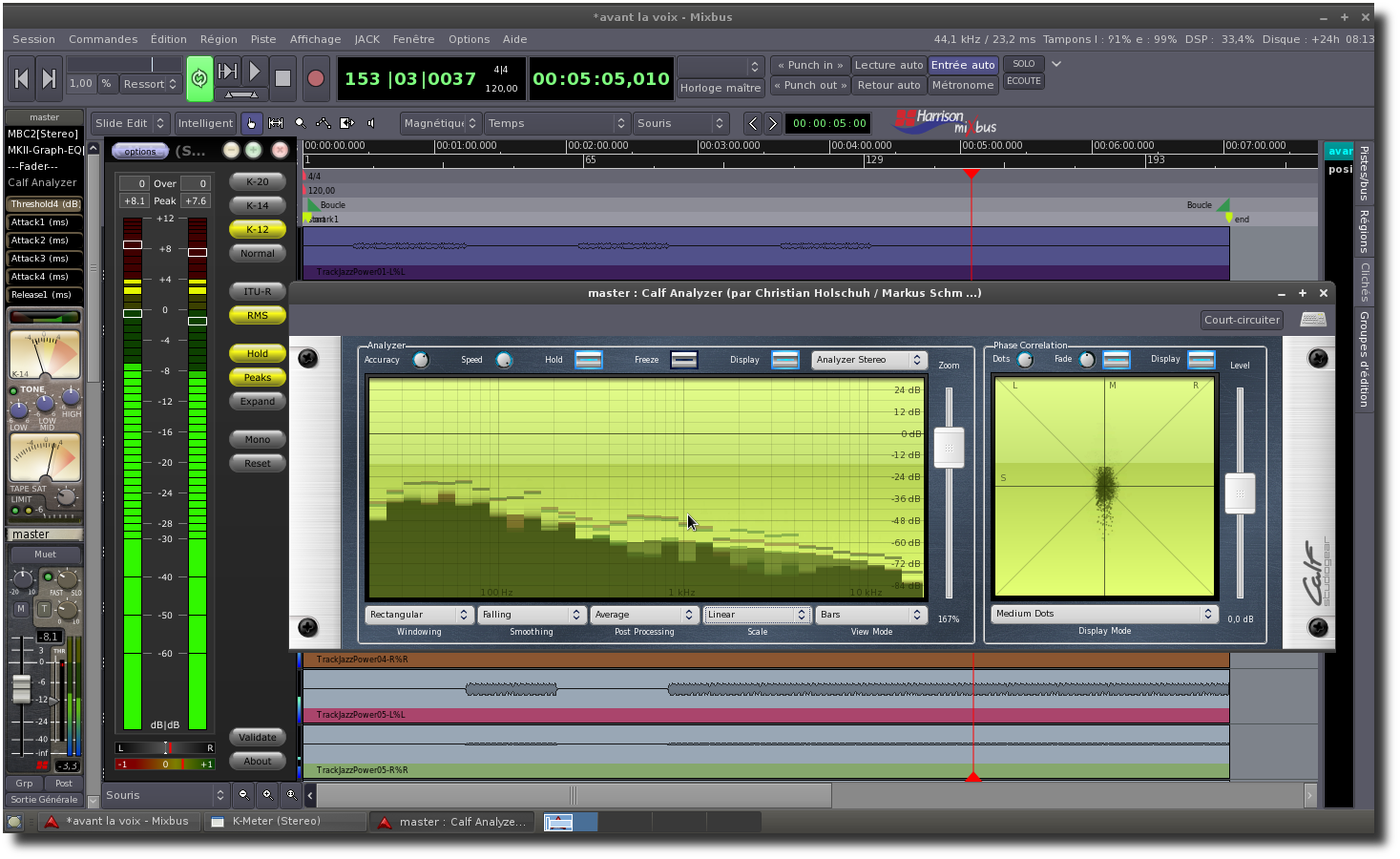This screenshot has width=1400, height=859.
Task: Toggle Display switch in Phase Correlation
Action: 1201,360
